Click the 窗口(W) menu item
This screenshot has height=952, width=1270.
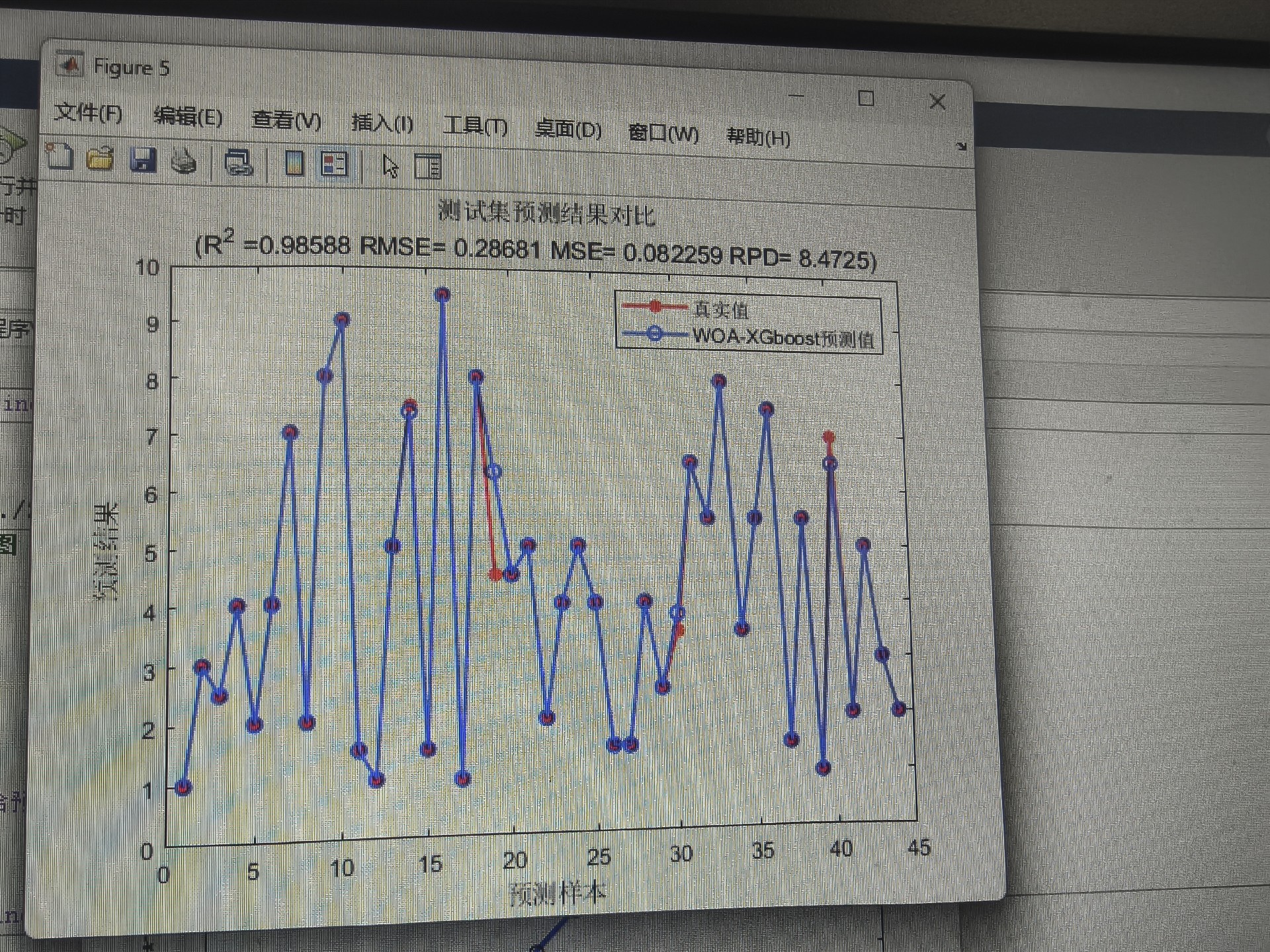click(663, 133)
